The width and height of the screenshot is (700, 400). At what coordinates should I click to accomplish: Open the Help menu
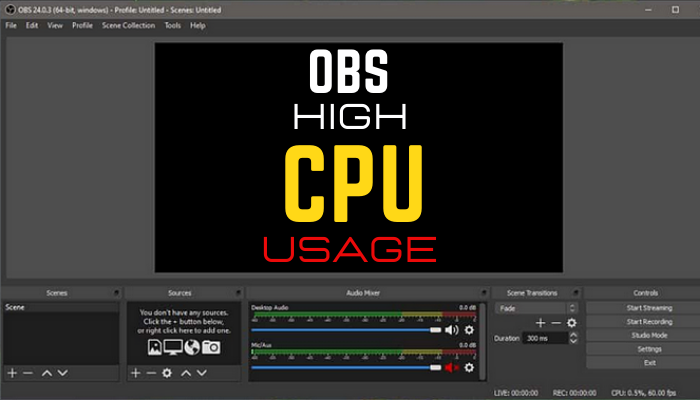point(198,25)
